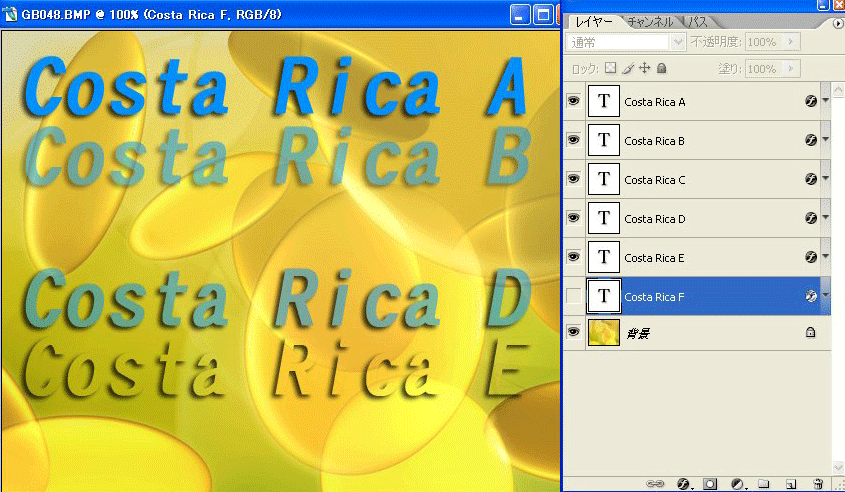This screenshot has height=492, width=845.
Task: Open the 通常 blend mode dropdown
Action: (626, 42)
